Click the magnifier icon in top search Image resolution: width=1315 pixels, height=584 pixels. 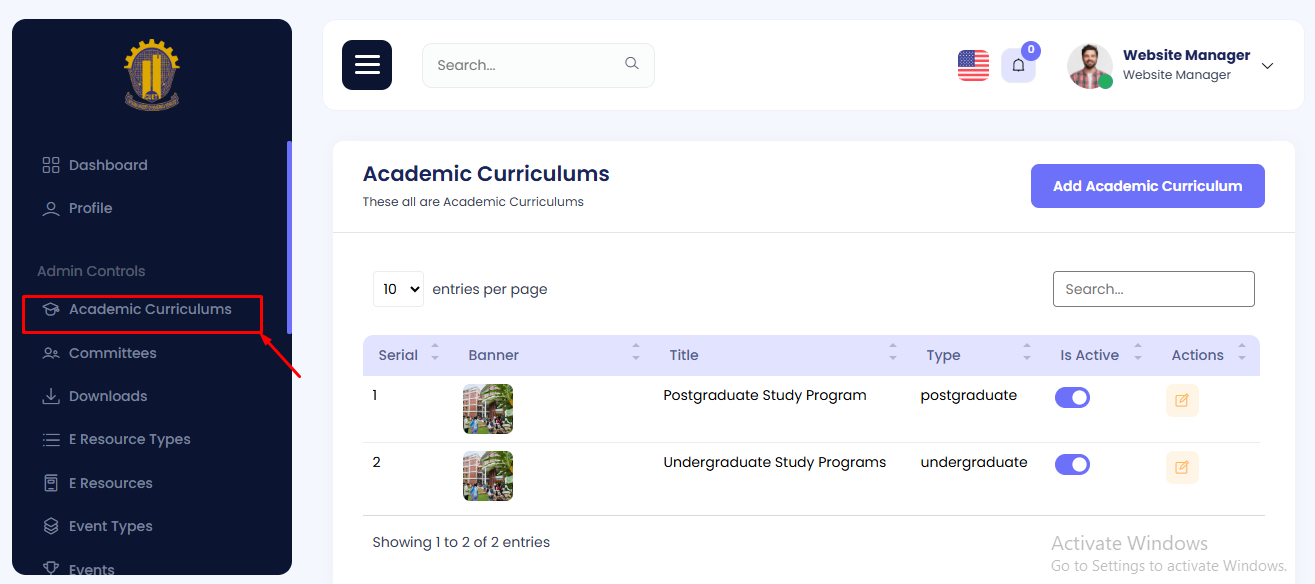[631, 64]
